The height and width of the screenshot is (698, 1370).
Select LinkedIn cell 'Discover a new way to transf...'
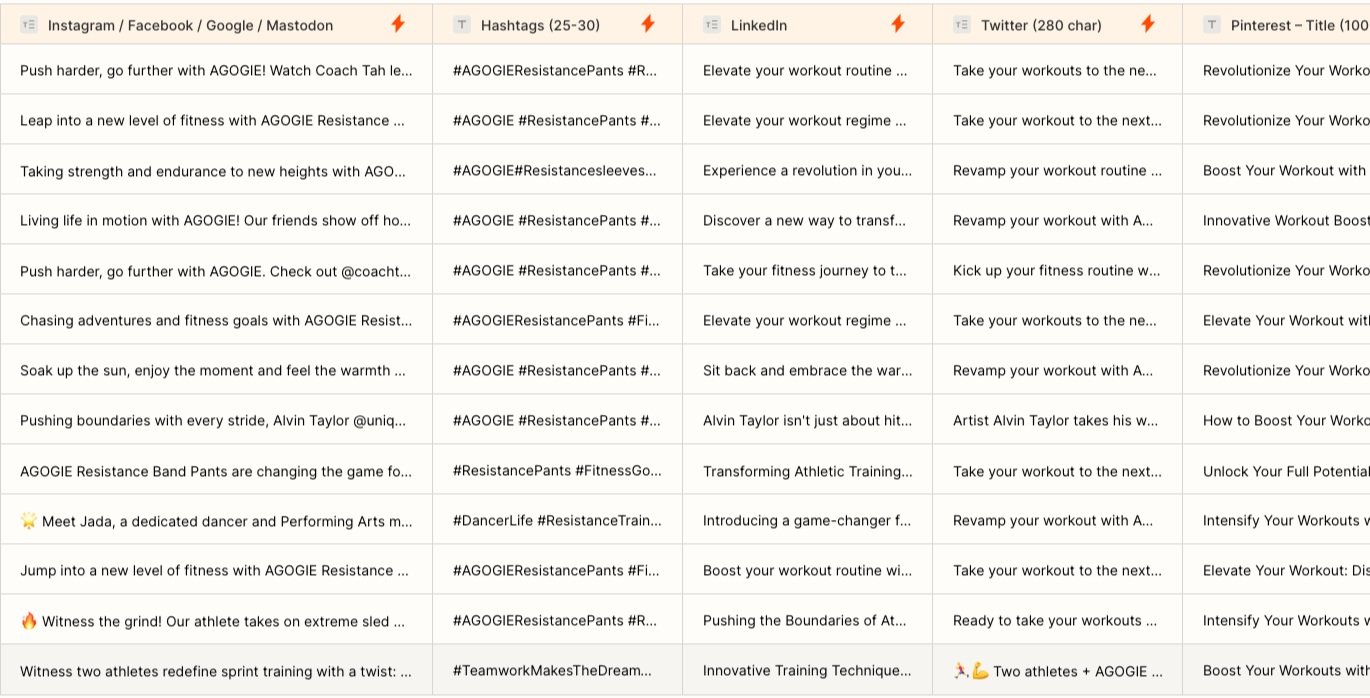807,220
